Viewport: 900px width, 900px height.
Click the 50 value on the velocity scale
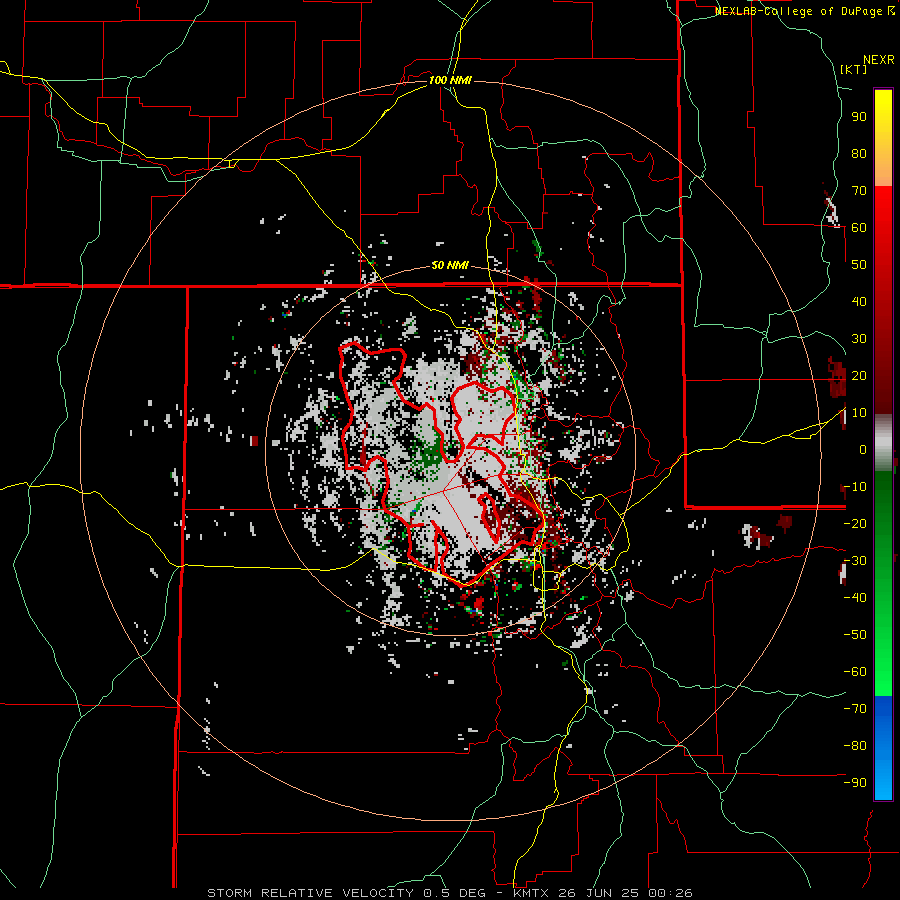859,265
